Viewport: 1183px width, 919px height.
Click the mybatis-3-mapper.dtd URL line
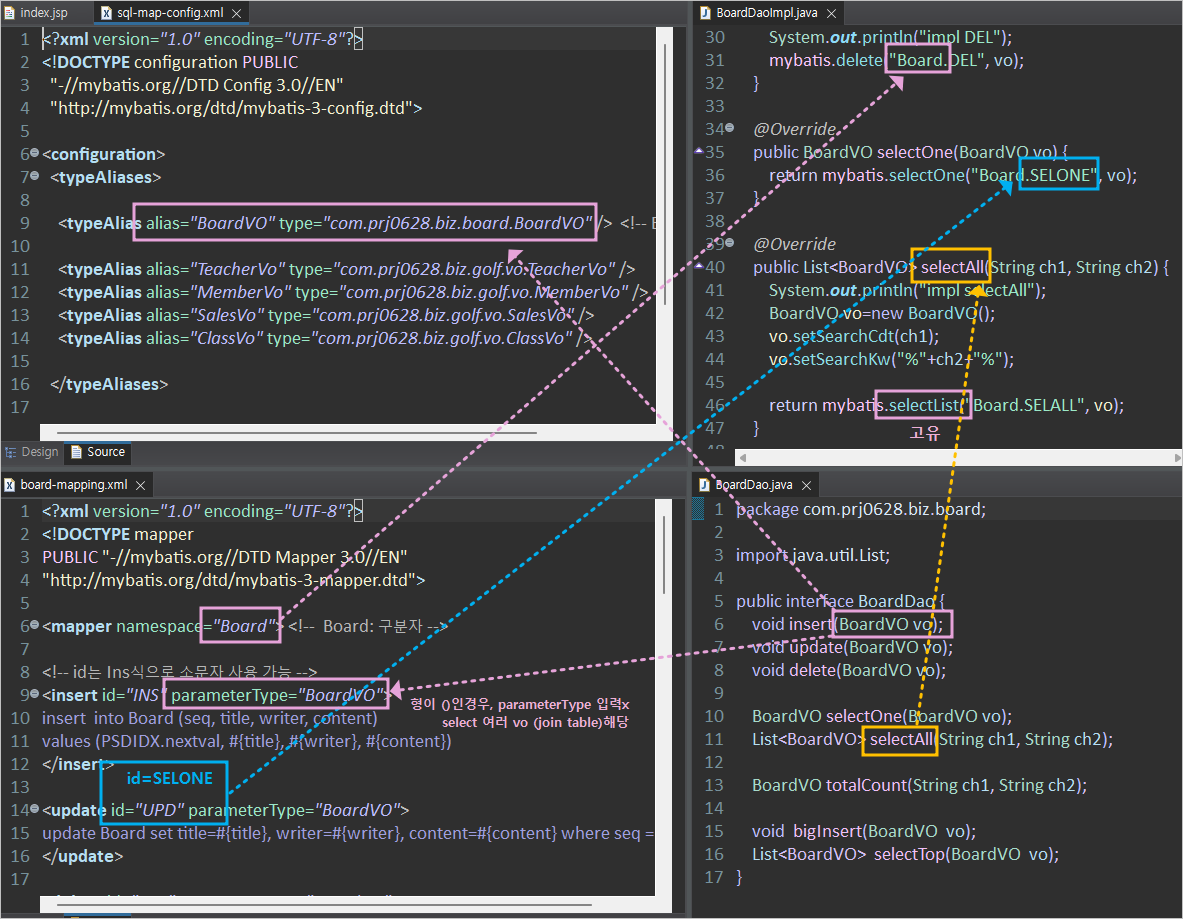(234, 580)
